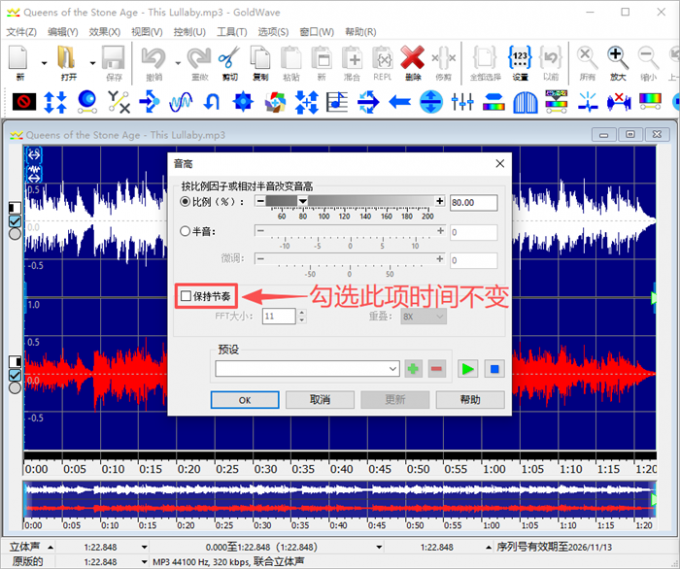Screen dimensions: 680x569
Task: Toggle the white left channel checkbox
Action: 15,221
